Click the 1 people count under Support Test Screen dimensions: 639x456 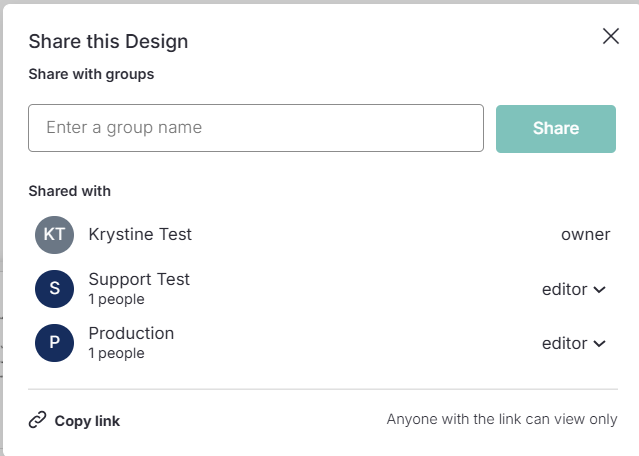coord(116,299)
